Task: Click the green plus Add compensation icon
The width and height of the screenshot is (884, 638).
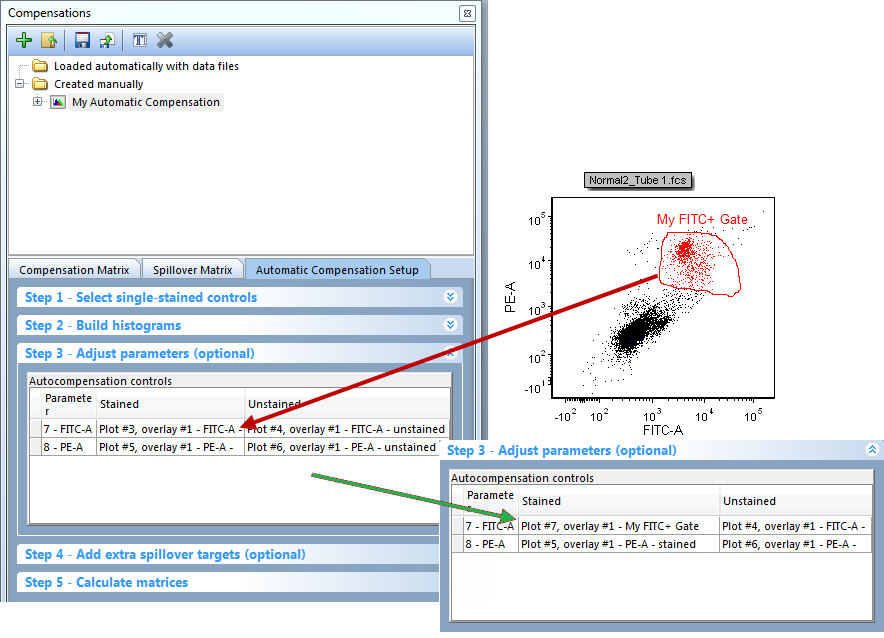Action: click(x=25, y=40)
